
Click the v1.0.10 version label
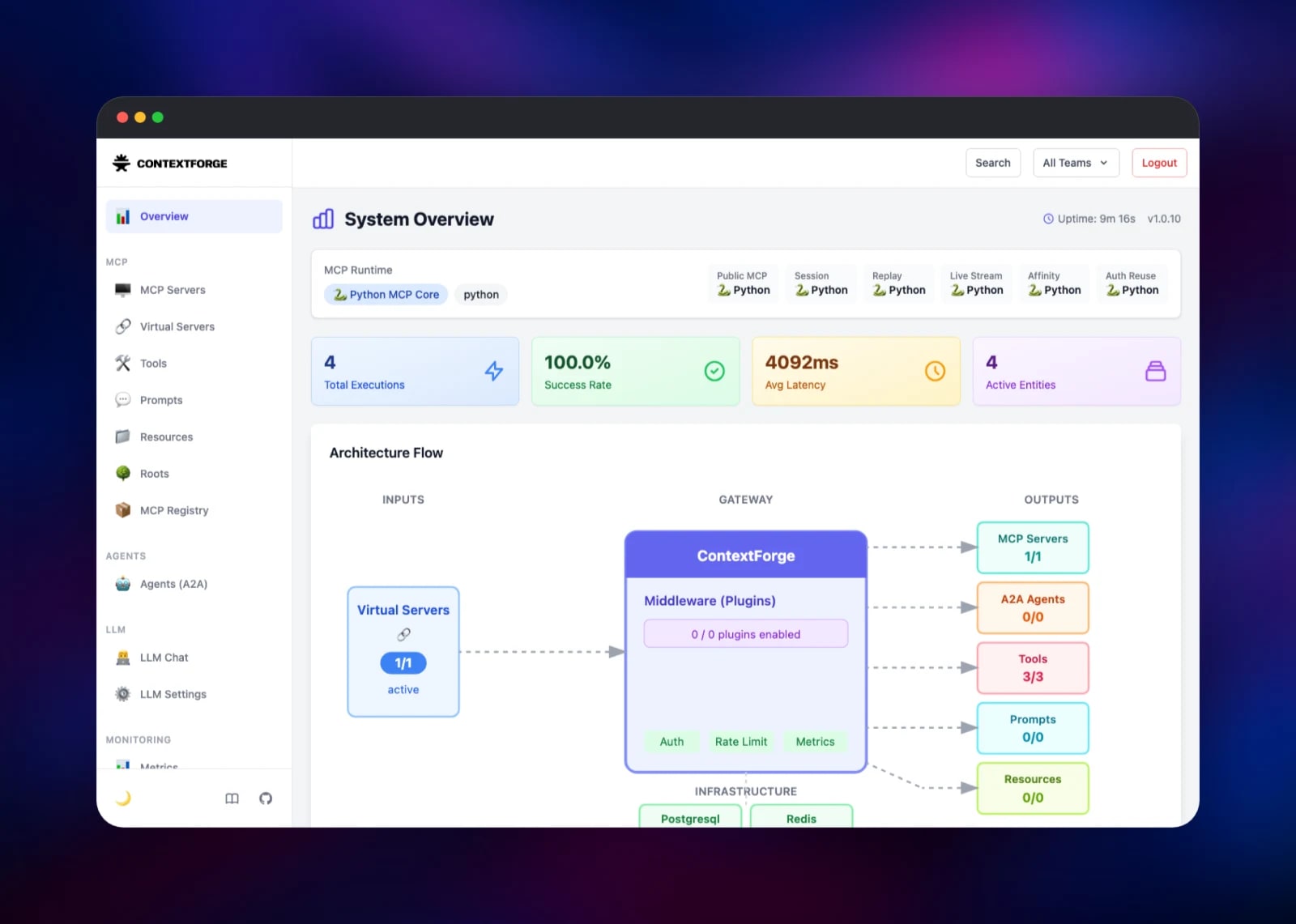tap(1164, 219)
